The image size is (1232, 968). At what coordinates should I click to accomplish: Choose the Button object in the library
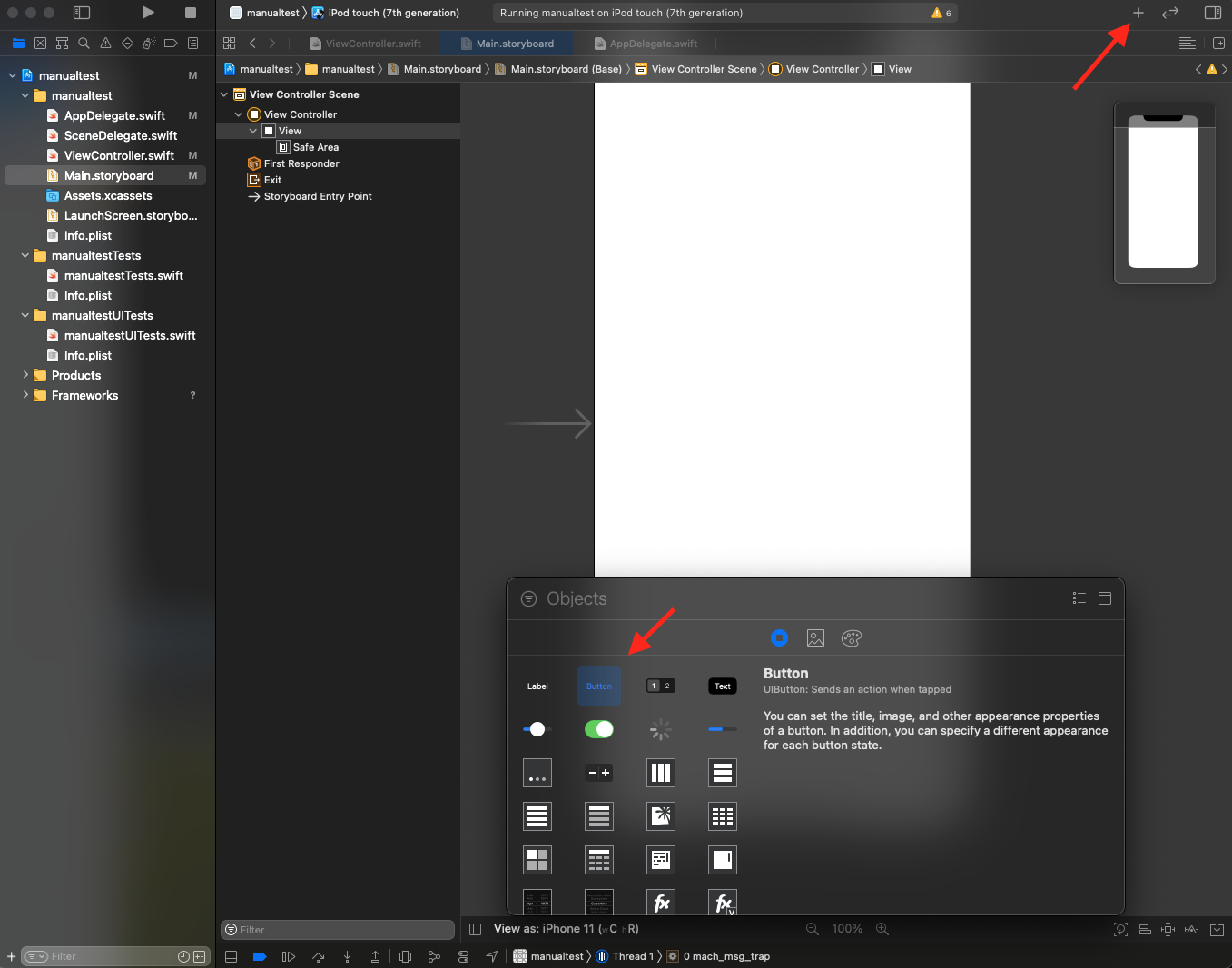(599, 686)
